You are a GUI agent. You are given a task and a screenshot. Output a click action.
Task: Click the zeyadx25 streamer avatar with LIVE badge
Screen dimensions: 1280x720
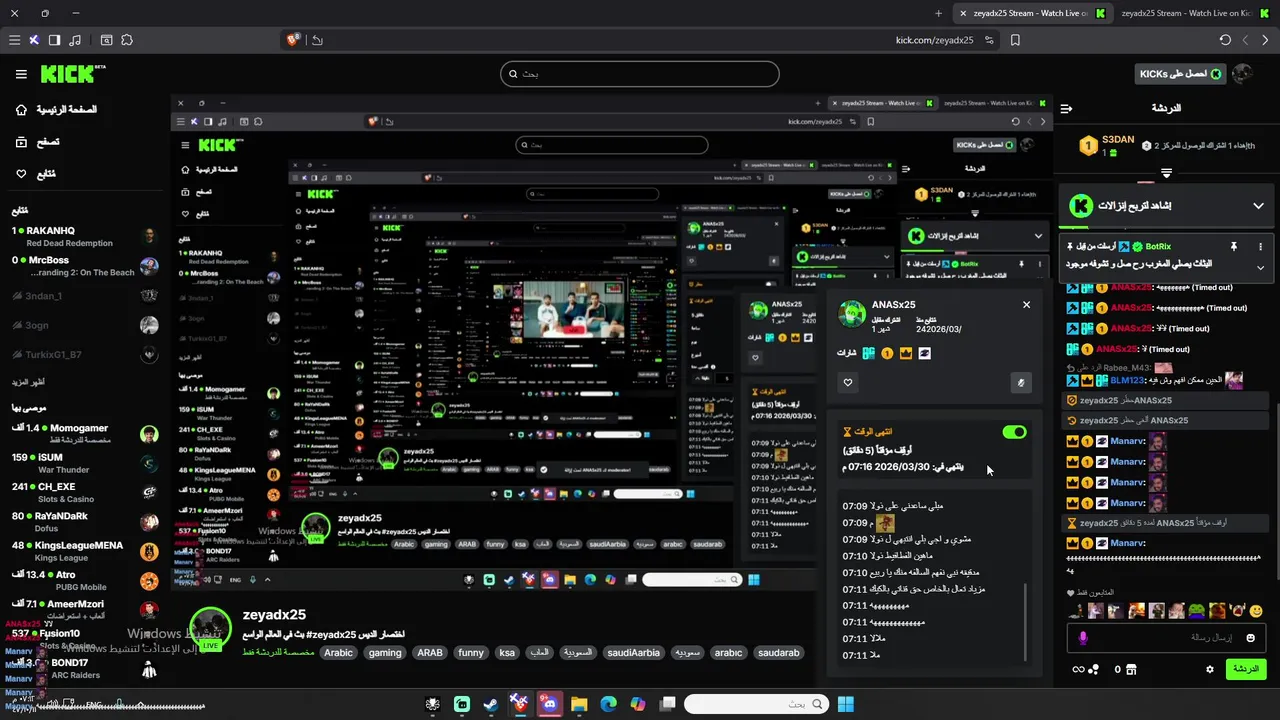tap(210, 629)
